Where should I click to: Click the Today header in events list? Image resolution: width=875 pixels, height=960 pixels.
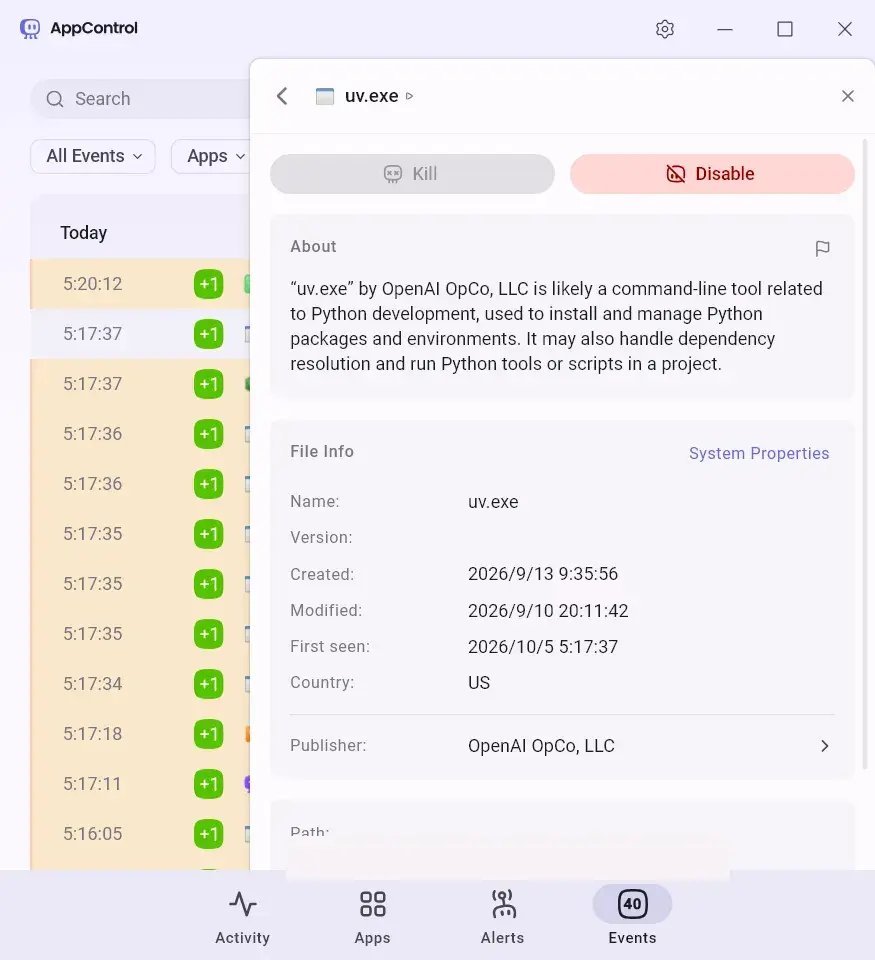(x=84, y=233)
